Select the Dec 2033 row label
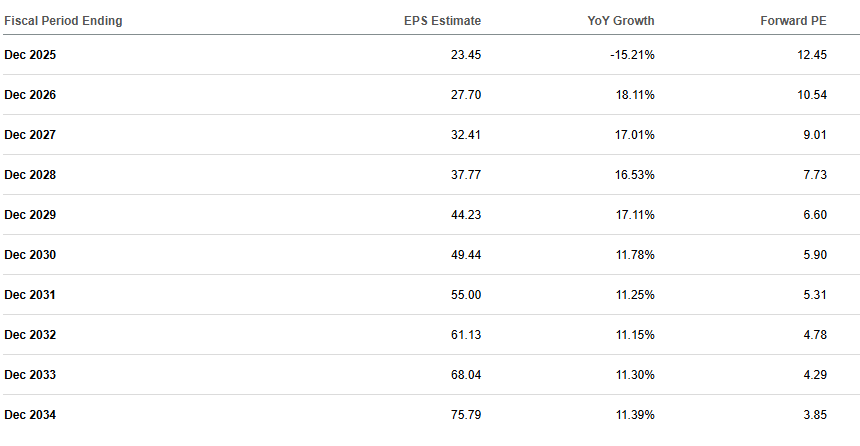 (30, 375)
